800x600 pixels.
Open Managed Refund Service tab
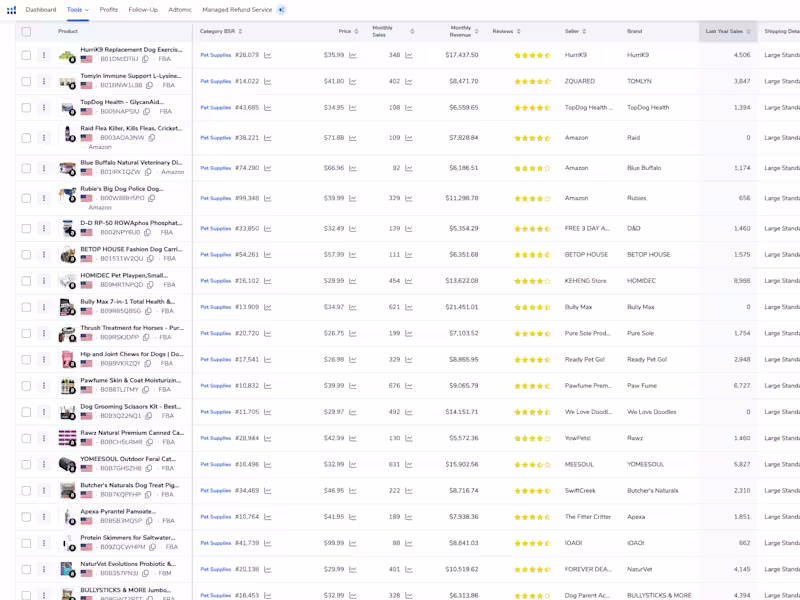(x=237, y=10)
